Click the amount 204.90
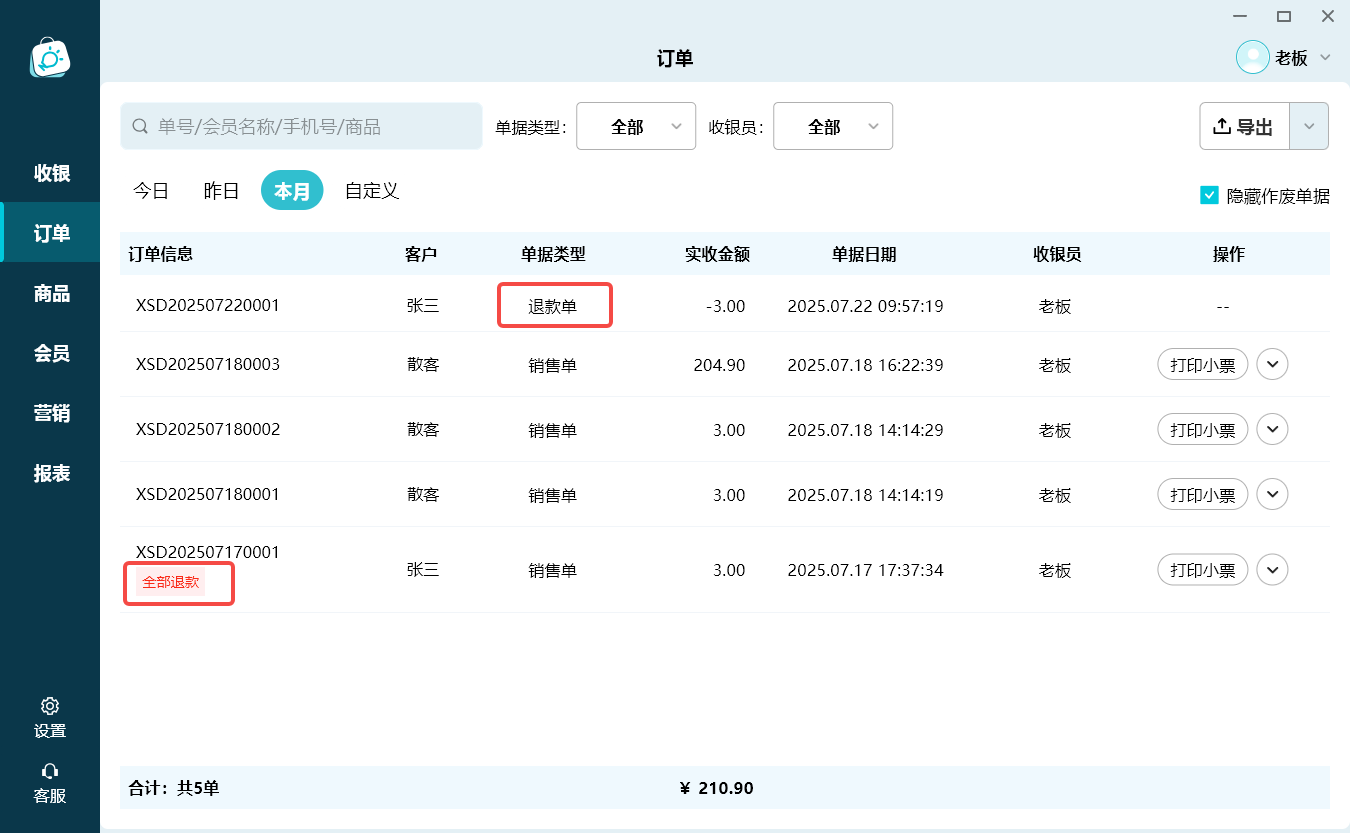1350x833 pixels. 719,365
